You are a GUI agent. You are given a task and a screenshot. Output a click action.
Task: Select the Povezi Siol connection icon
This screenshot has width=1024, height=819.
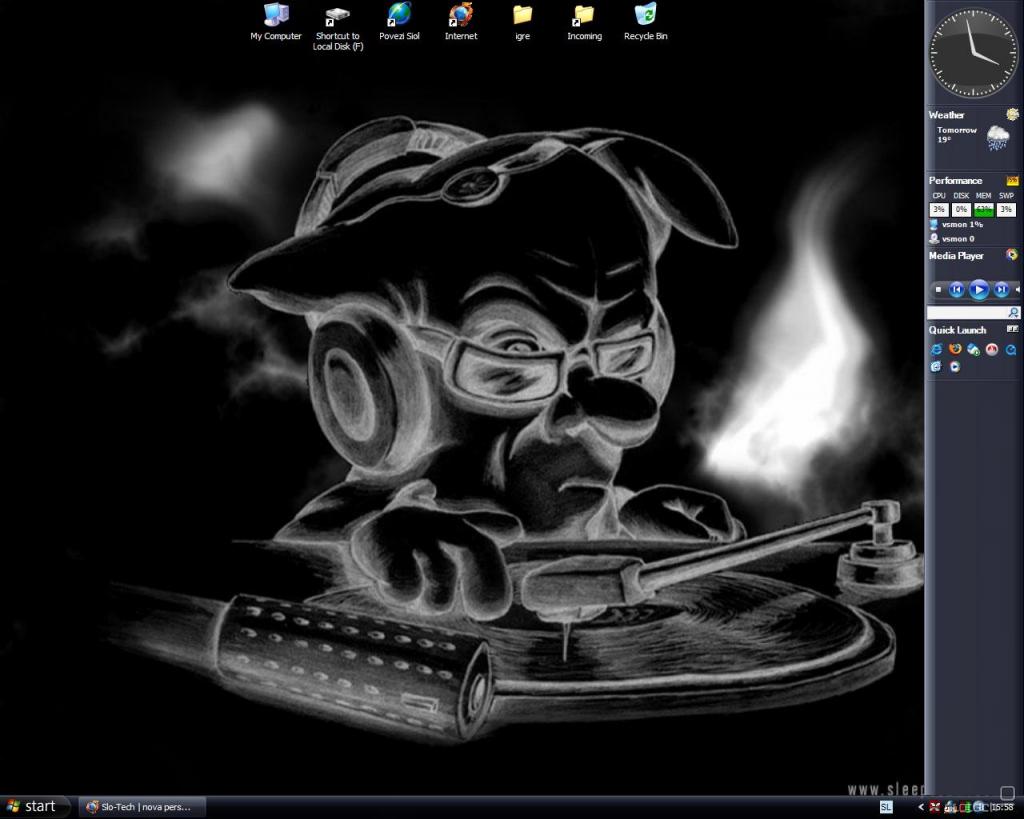click(x=399, y=22)
